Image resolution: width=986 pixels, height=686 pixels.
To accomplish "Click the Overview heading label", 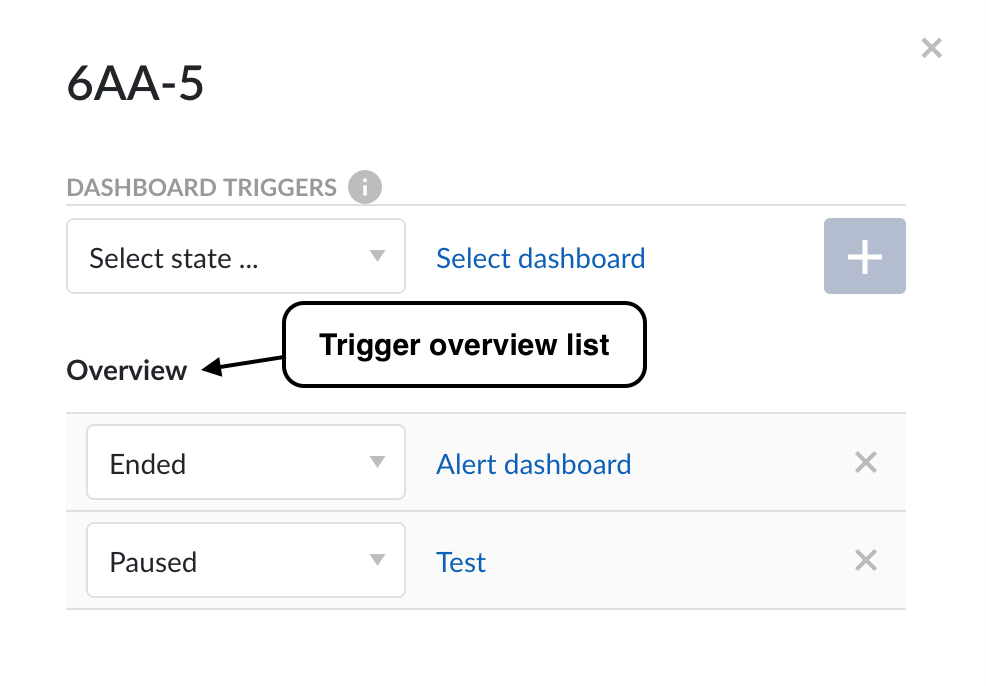I will 127,370.
